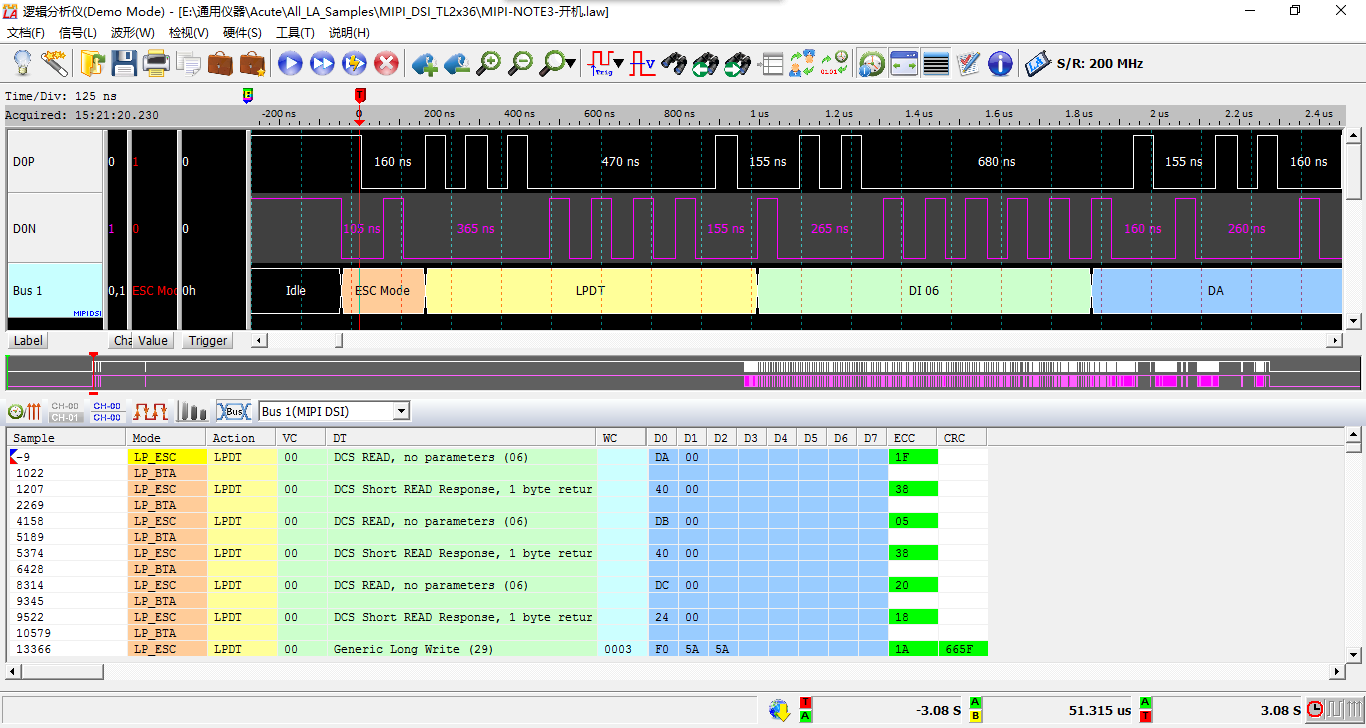
Task: Open the 说明(H) menu
Action: [349, 33]
